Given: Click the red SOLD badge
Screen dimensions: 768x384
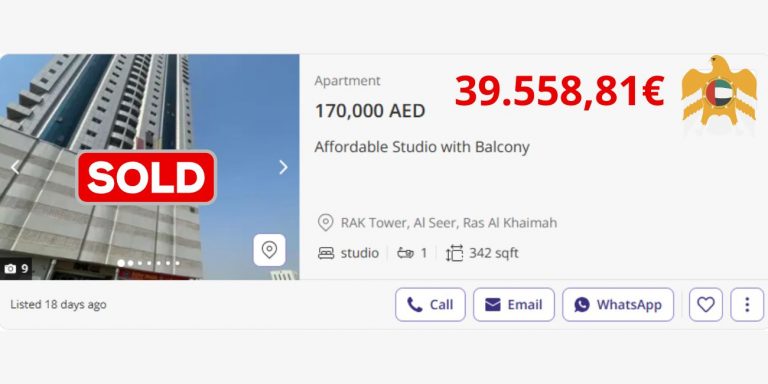Looking at the screenshot, I should (x=146, y=177).
